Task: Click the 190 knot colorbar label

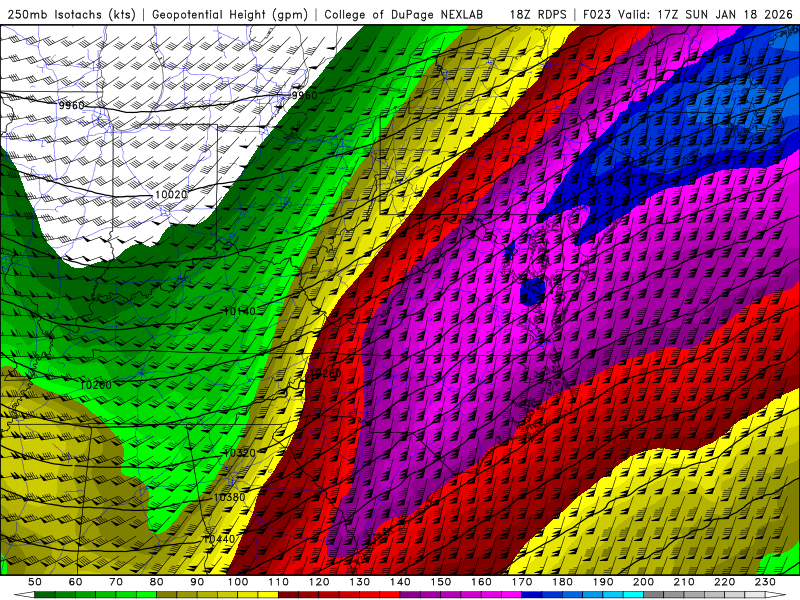Action: [603, 582]
